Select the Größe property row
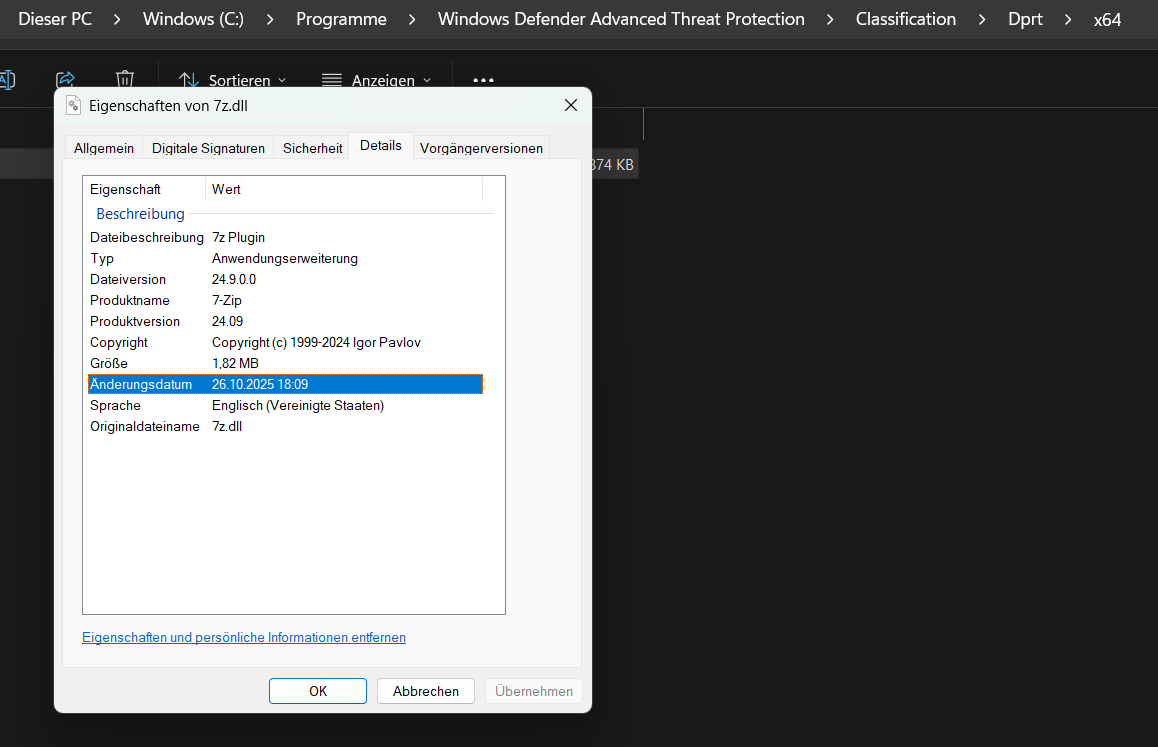The width and height of the screenshot is (1158, 747). click(285, 364)
